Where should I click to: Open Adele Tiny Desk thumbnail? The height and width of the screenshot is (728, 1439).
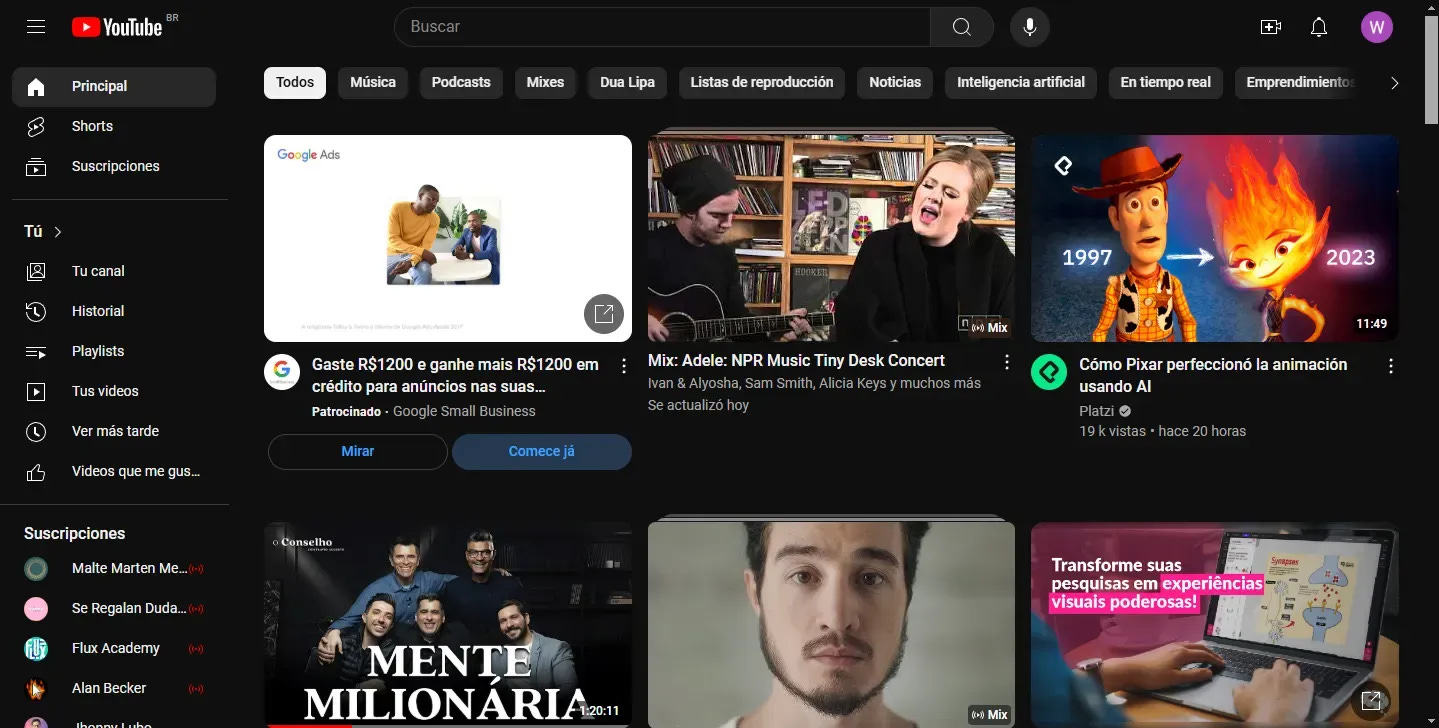tap(831, 238)
